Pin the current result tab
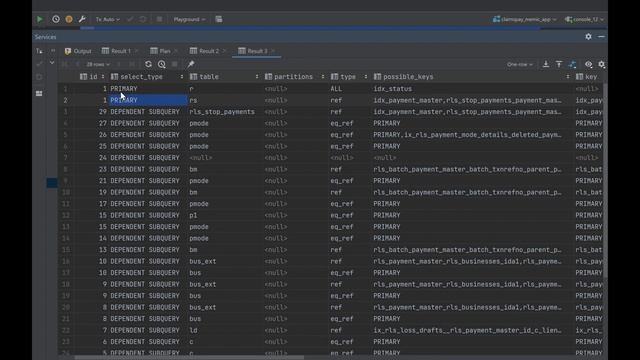Image resolution: width=640 pixels, height=360 pixels. pyautogui.click(x=191, y=64)
